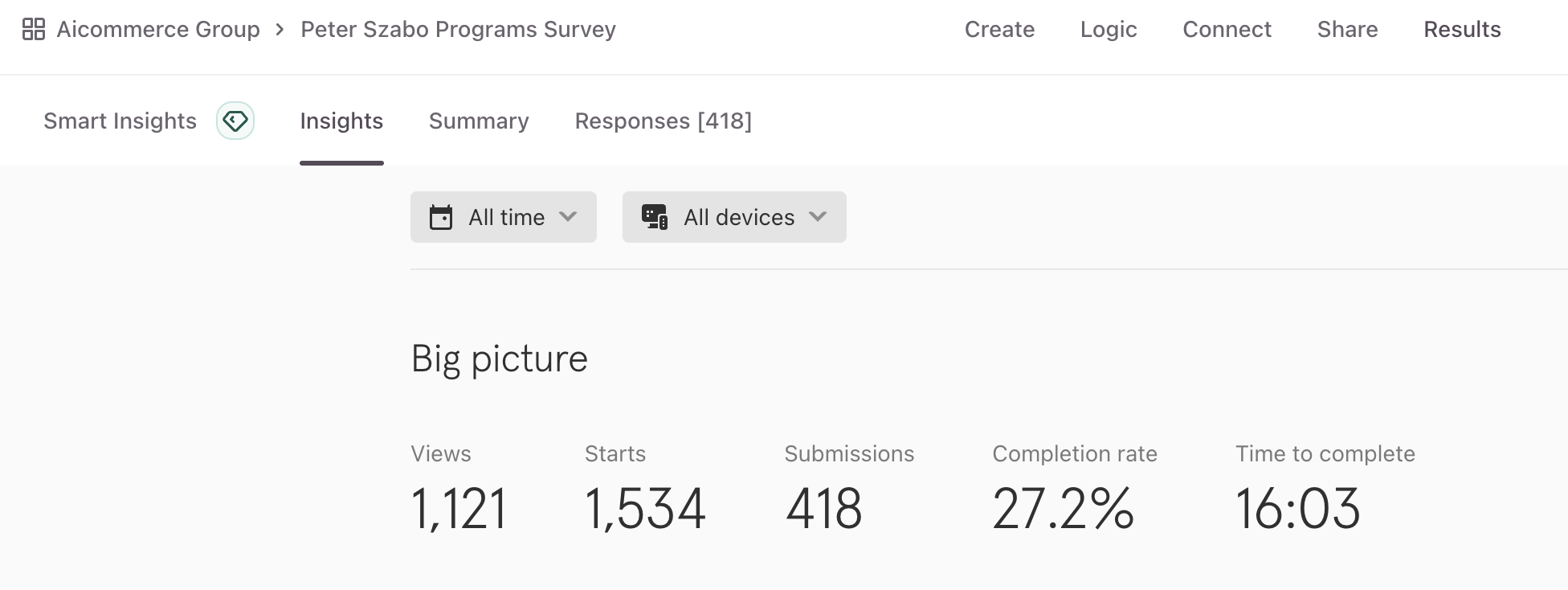The height and width of the screenshot is (590, 1568).
Task: Open the Smart Insights tab
Action: pos(120,121)
